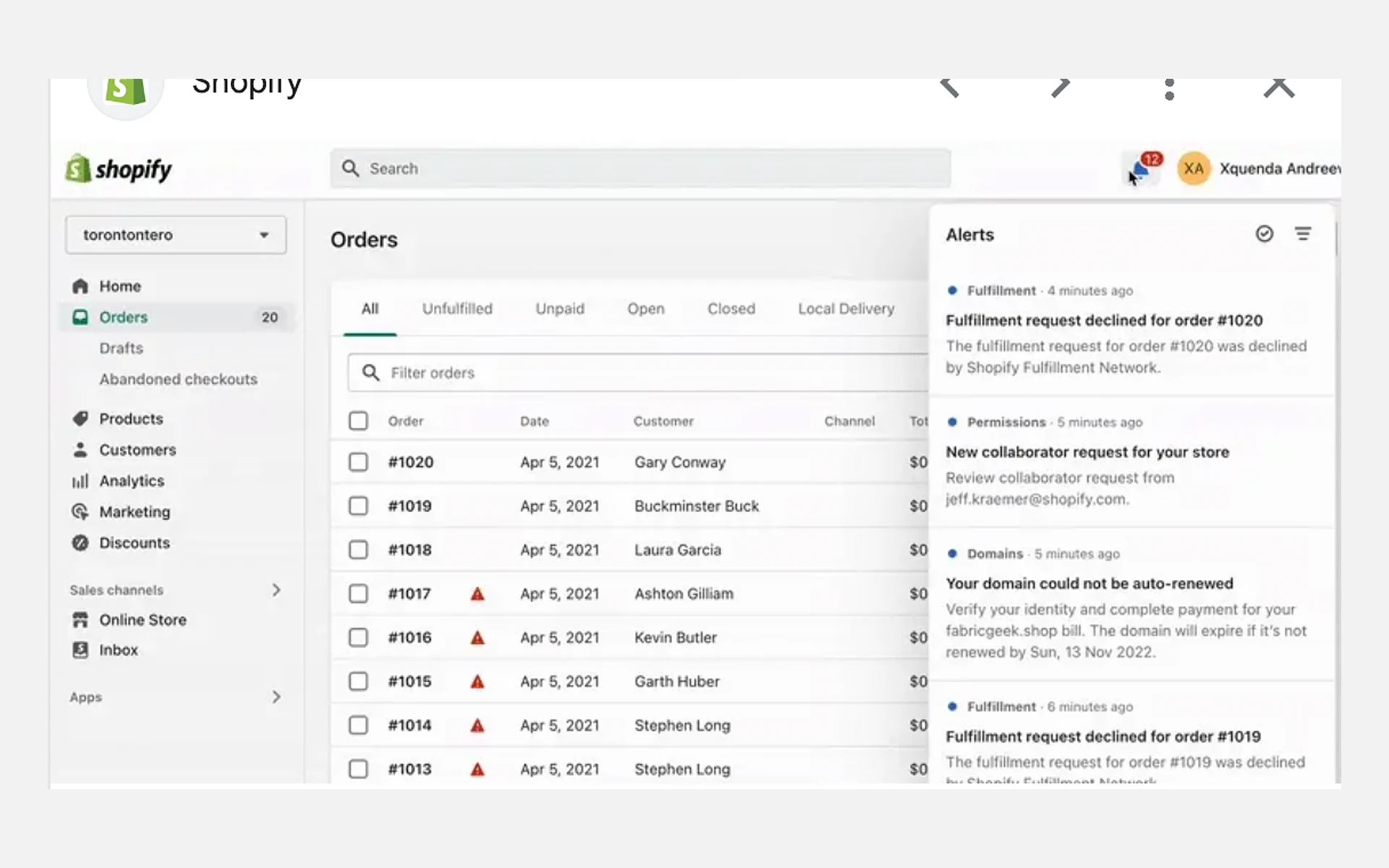Open Drafts under Orders
1389x868 pixels.
(x=121, y=348)
